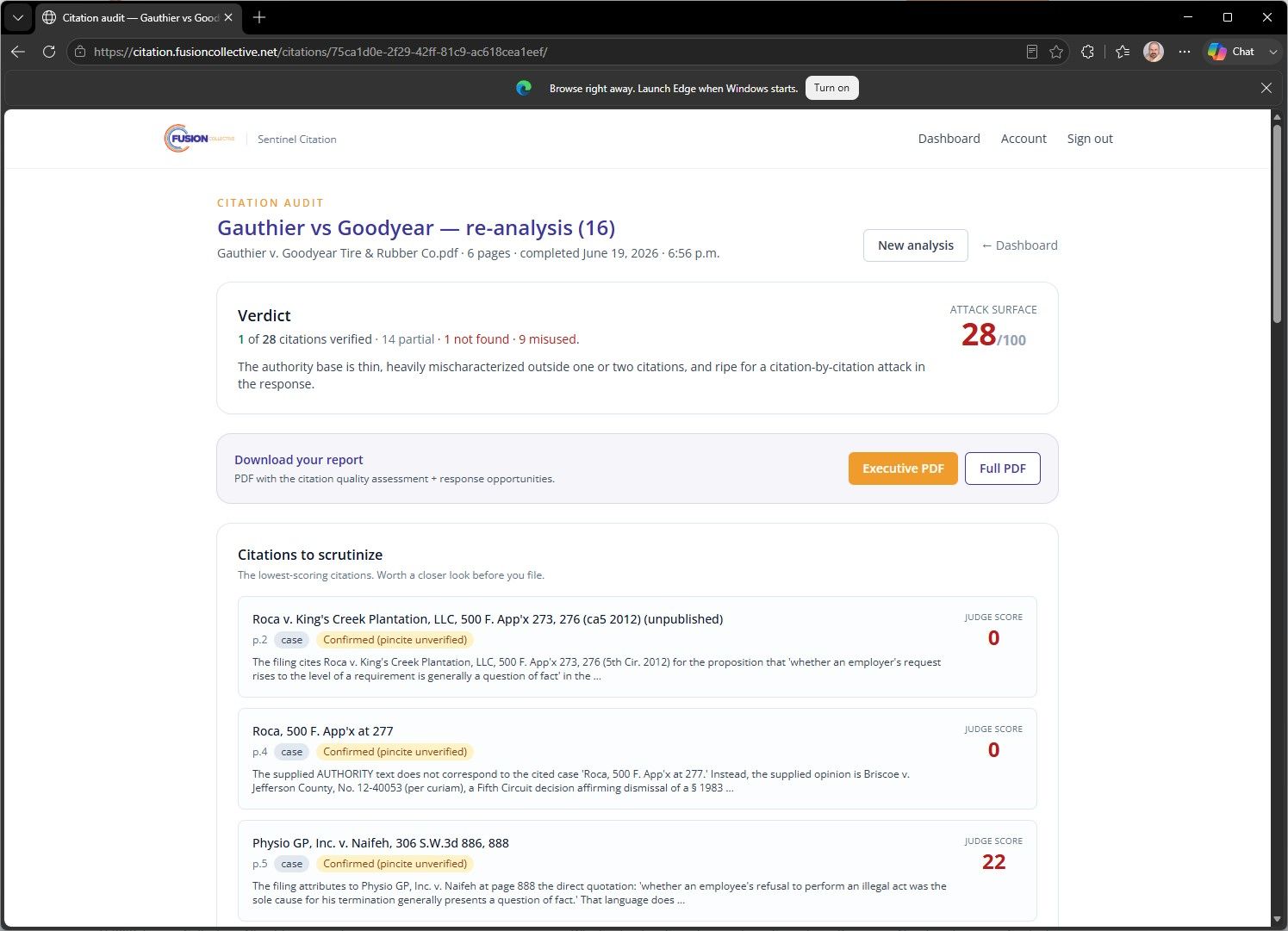Screen dimensions: 1288x931
Task: Add page to favorites star icon
Action: (x=1056, y=52)
